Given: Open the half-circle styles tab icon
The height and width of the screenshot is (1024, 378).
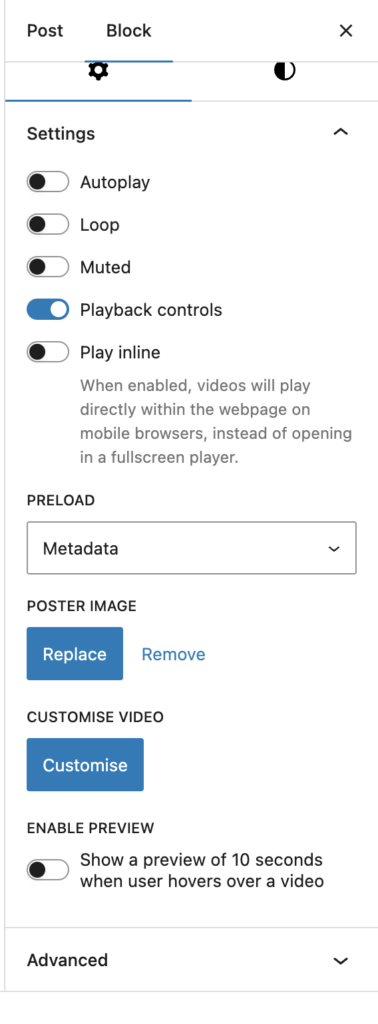Looking at the screenshot, I should (285, 71).
